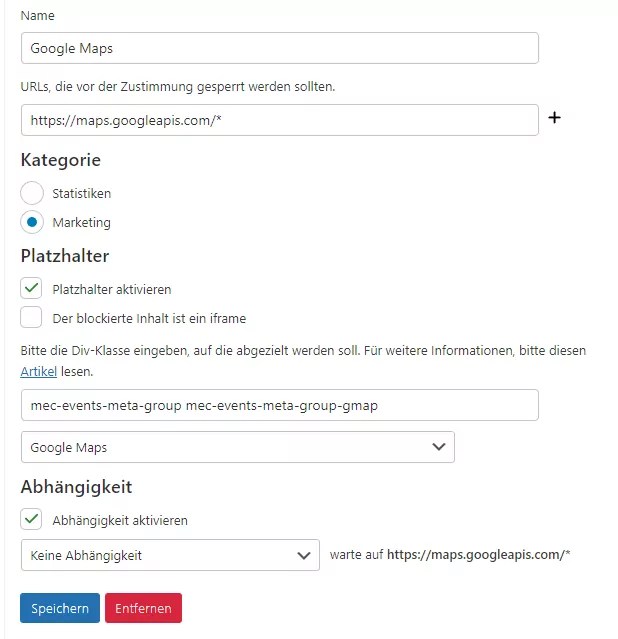Click the mec-events-meta-group Div class field
Screen dimensions: 618x639
[x=279, y=405]
